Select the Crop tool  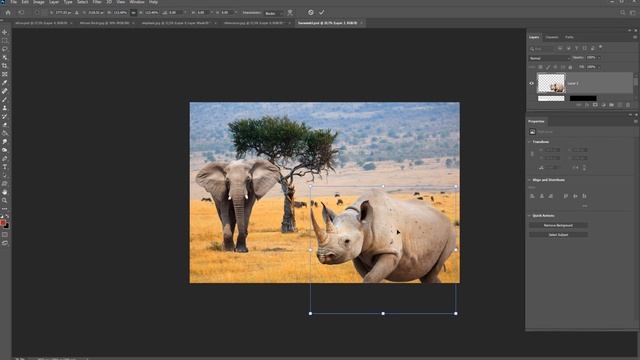pyautogui.click(x=4, y=66)
